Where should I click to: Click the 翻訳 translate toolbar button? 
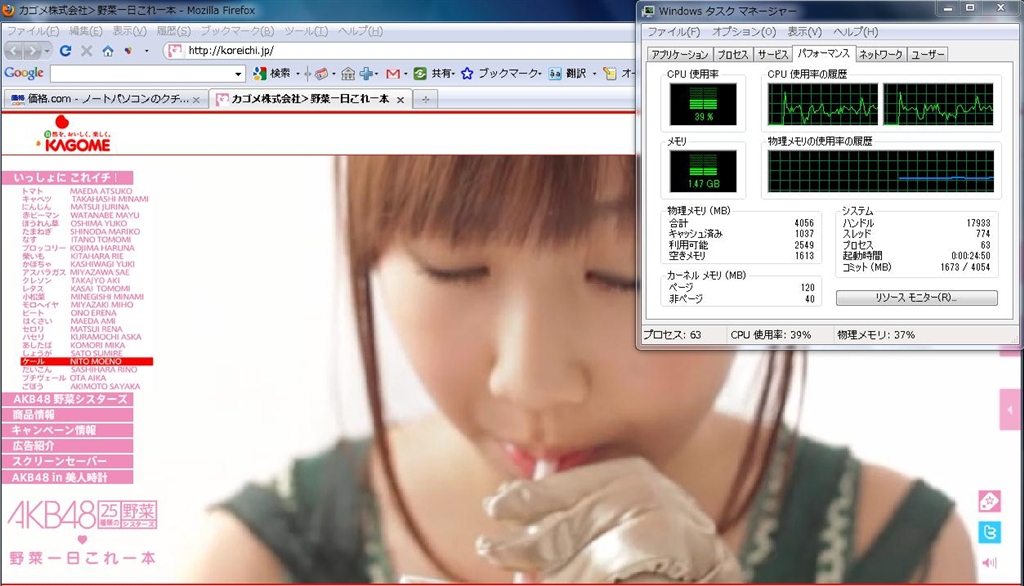(x=568, y=74)
